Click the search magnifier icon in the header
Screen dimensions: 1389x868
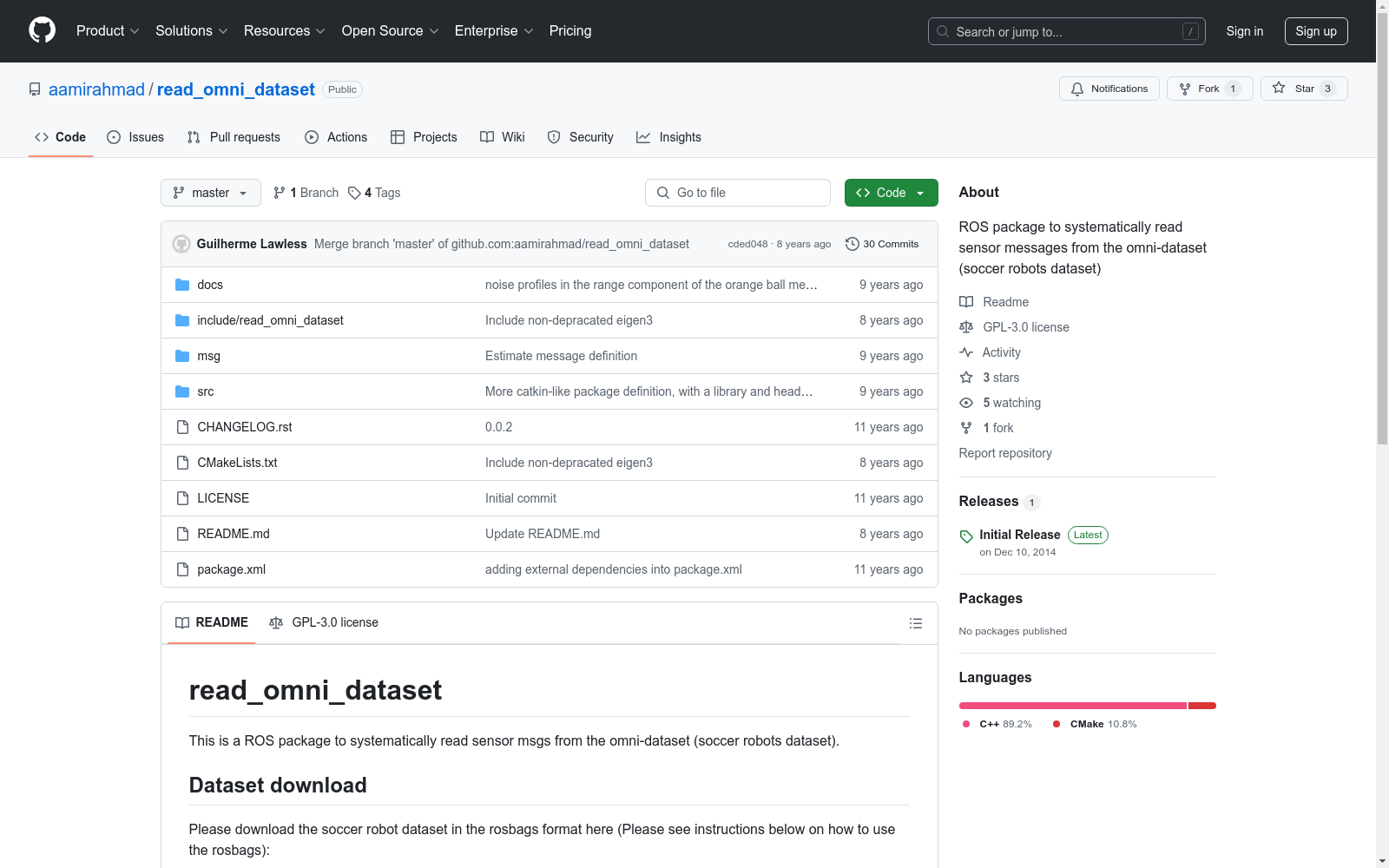(x=943, y=31)
